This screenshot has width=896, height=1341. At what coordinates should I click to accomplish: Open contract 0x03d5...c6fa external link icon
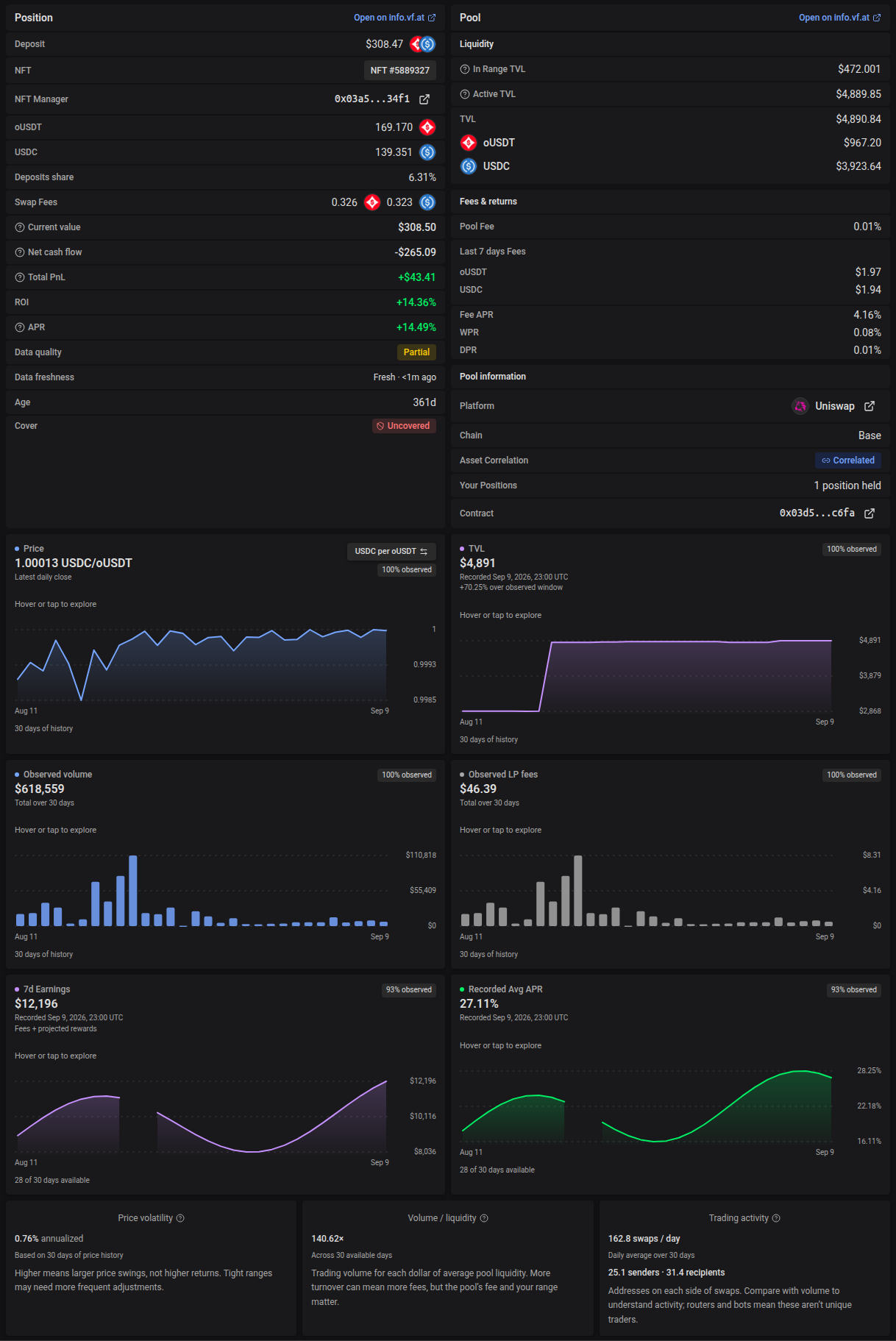coord(870,513)
